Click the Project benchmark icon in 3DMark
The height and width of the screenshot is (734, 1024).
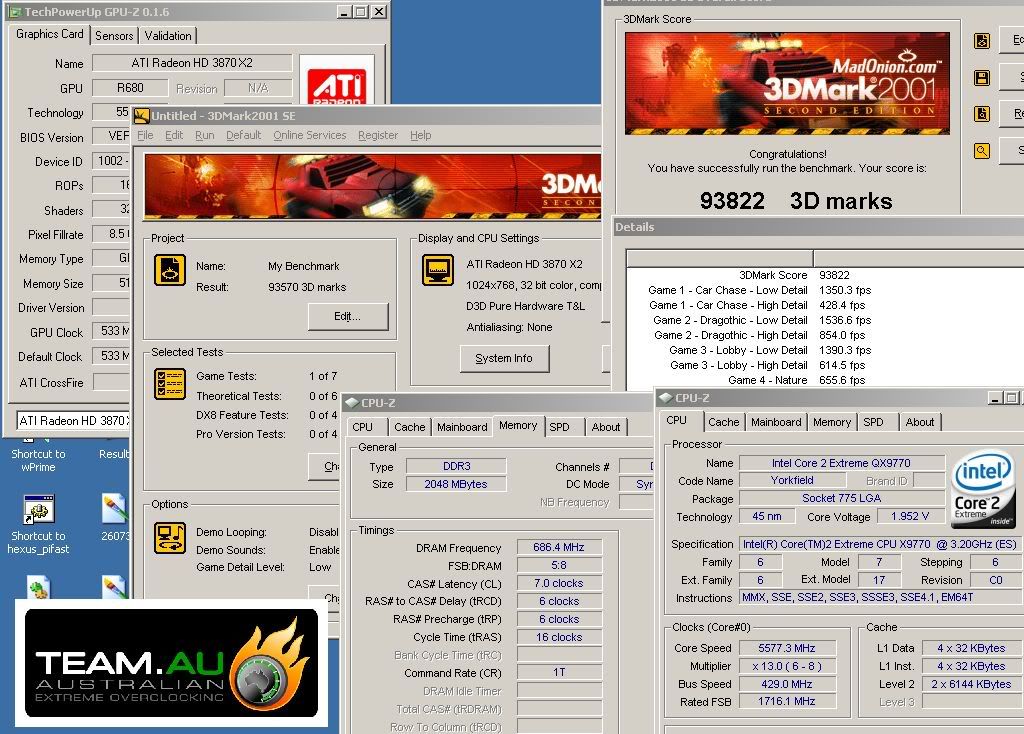click(170, 270)
